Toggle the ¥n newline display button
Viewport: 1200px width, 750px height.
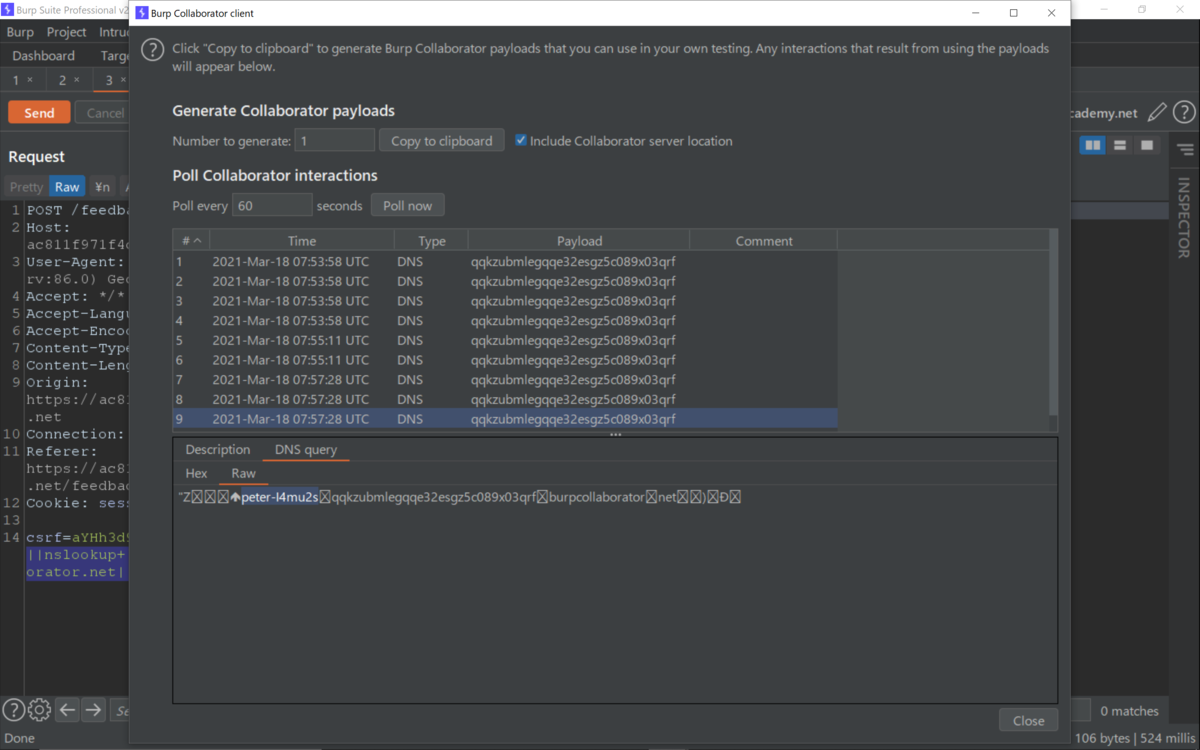[102, 187]
